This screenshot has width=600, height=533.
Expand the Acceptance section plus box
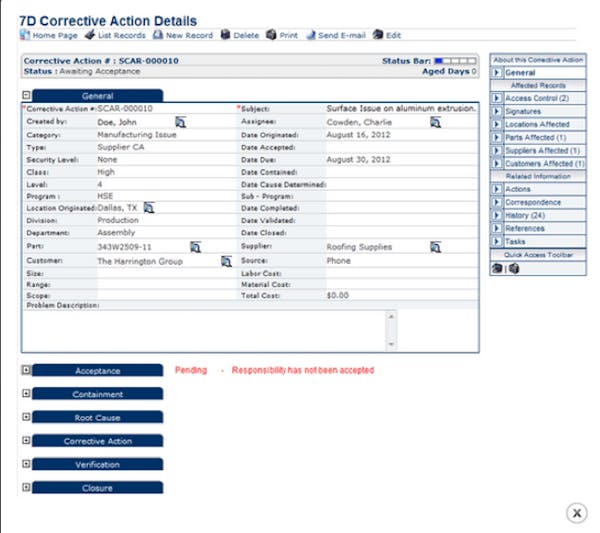point(26,370)
